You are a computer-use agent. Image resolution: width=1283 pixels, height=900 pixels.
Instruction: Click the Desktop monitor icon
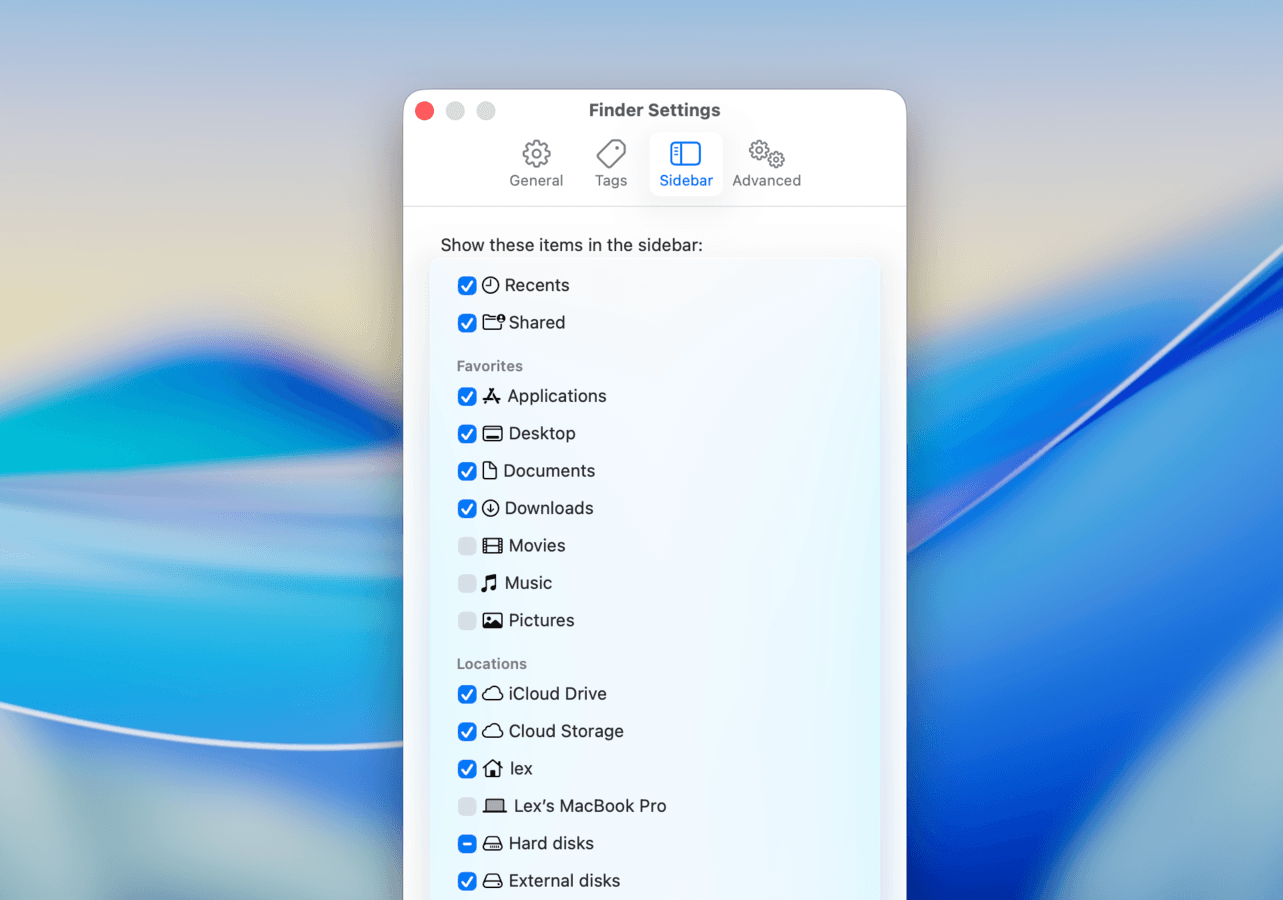[491, 433]
